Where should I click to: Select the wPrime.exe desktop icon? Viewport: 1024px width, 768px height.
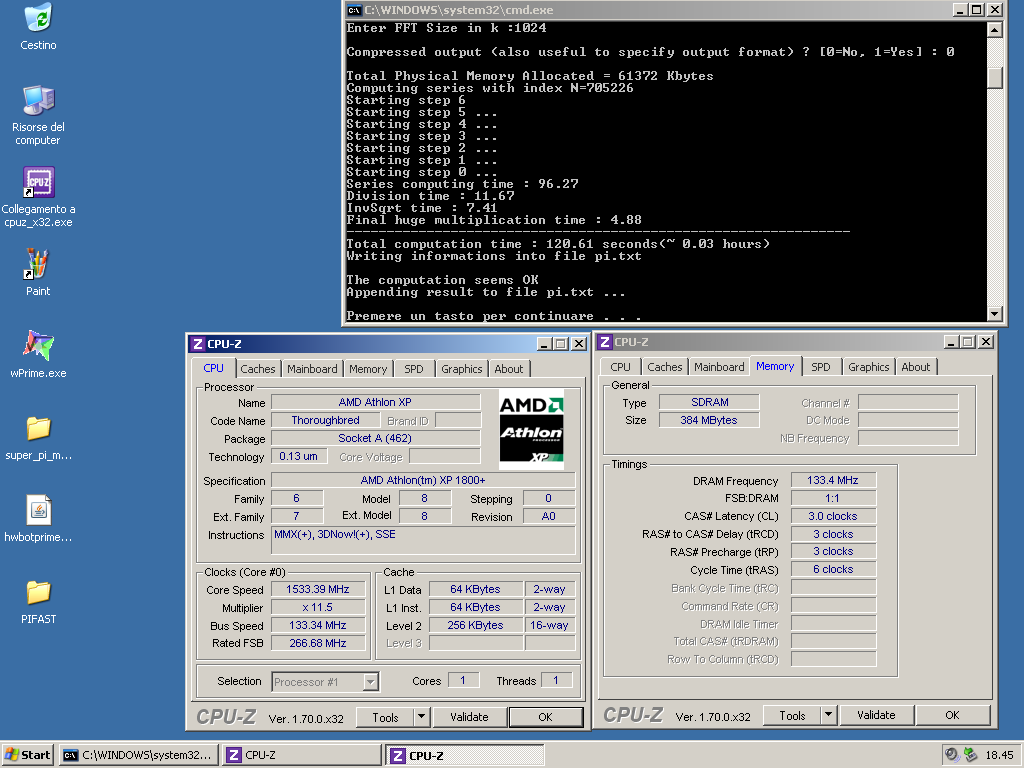(x=39, y=345)
